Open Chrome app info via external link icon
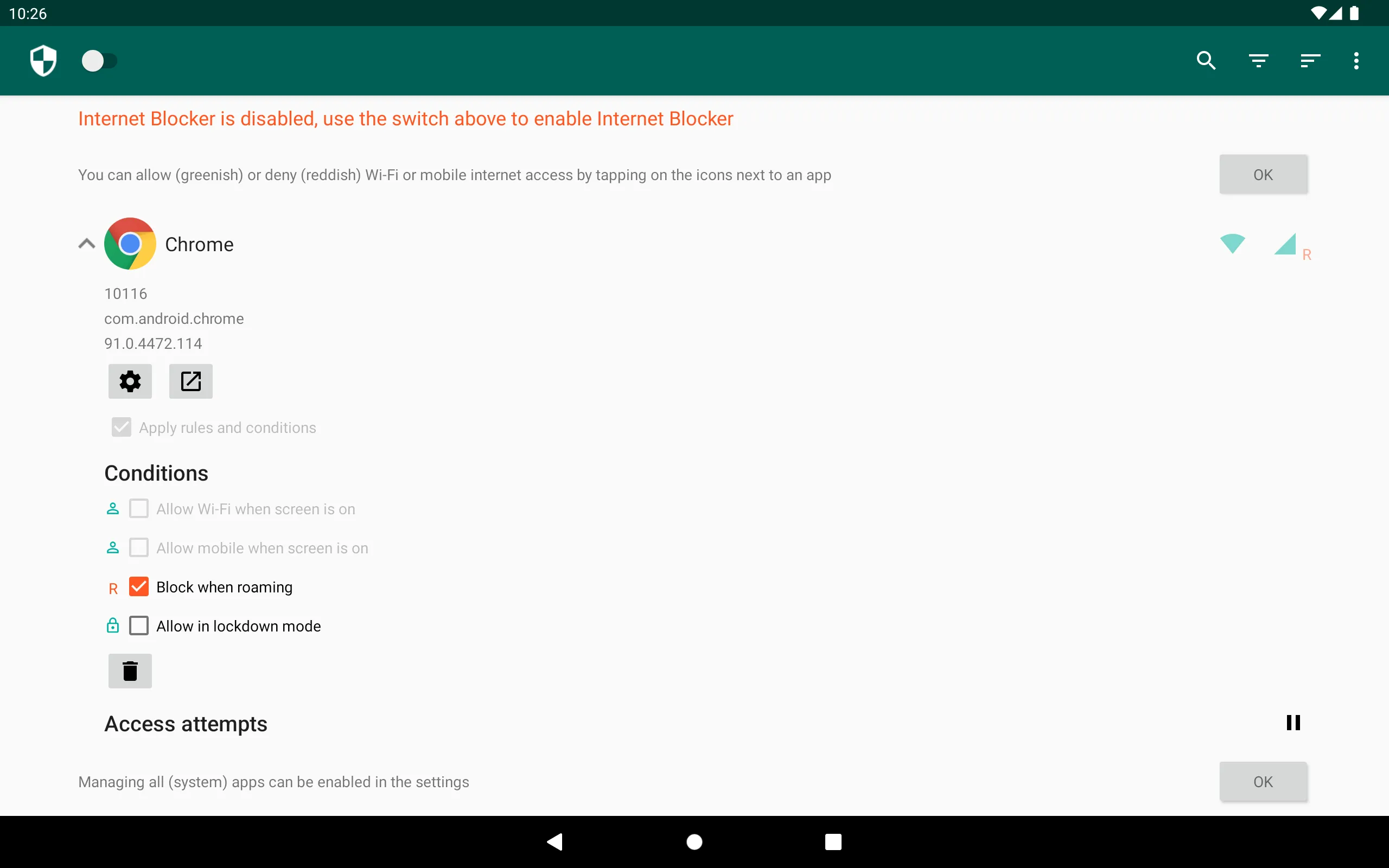Viewport: 1389px width, 868px height. (x=191, y=381)
